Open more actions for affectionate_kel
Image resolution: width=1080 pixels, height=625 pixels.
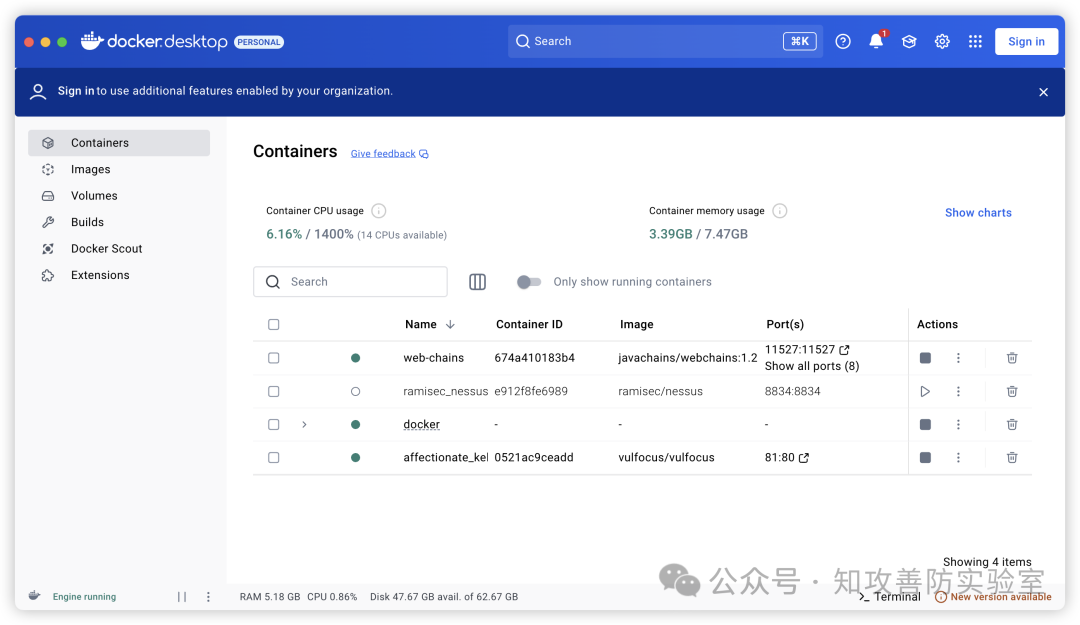pyautogui.click(x=958, y=458)
